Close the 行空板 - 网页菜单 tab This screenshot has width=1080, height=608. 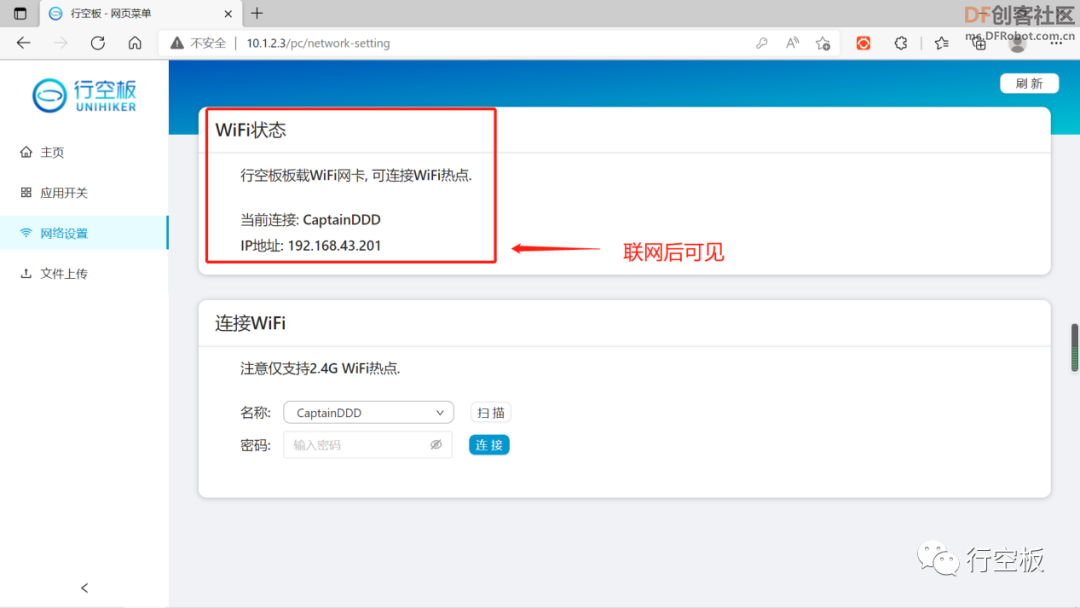pyautogui.click(x=228, y=13)
